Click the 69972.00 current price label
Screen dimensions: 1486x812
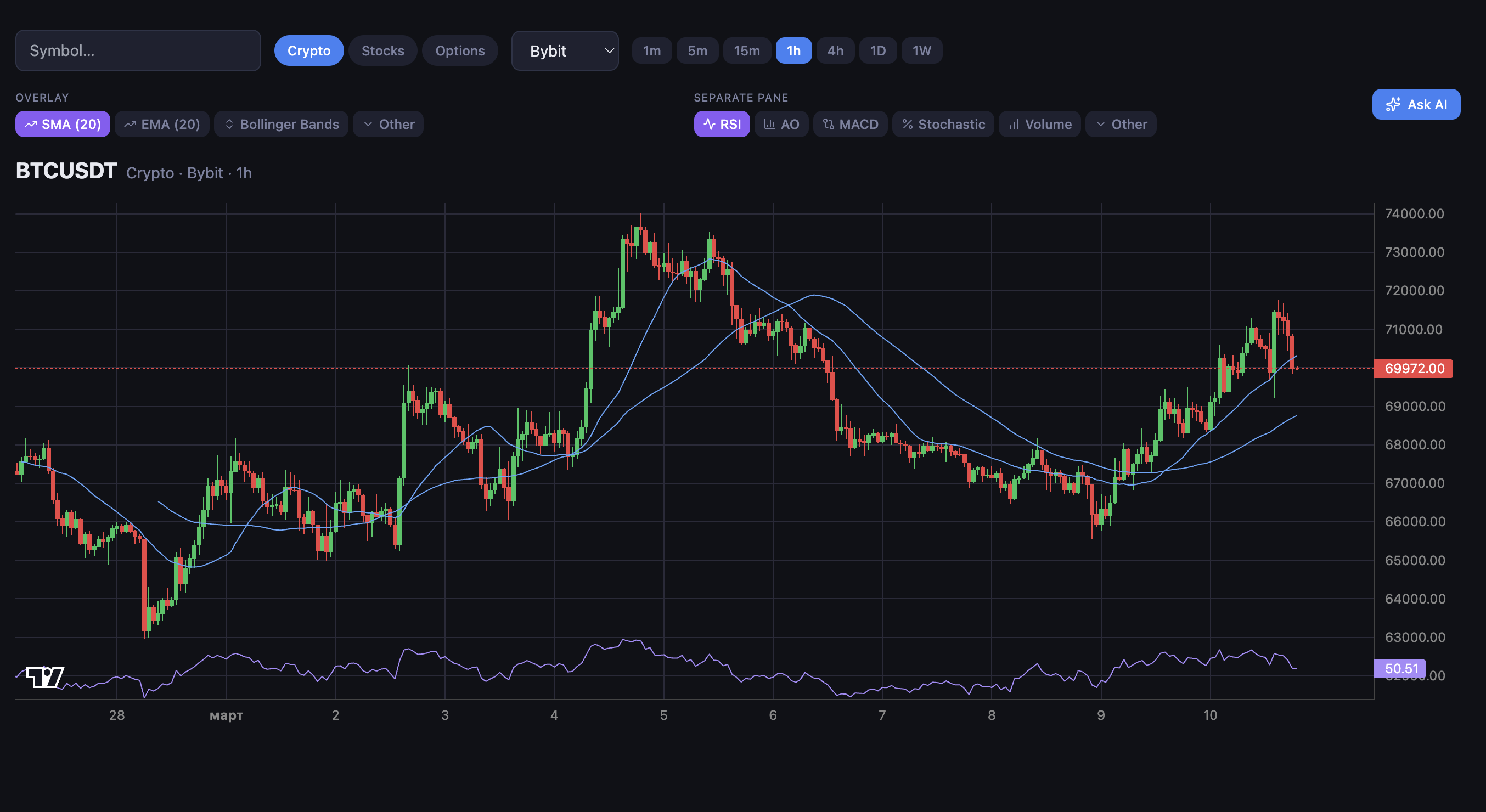tap(1414, 369)
